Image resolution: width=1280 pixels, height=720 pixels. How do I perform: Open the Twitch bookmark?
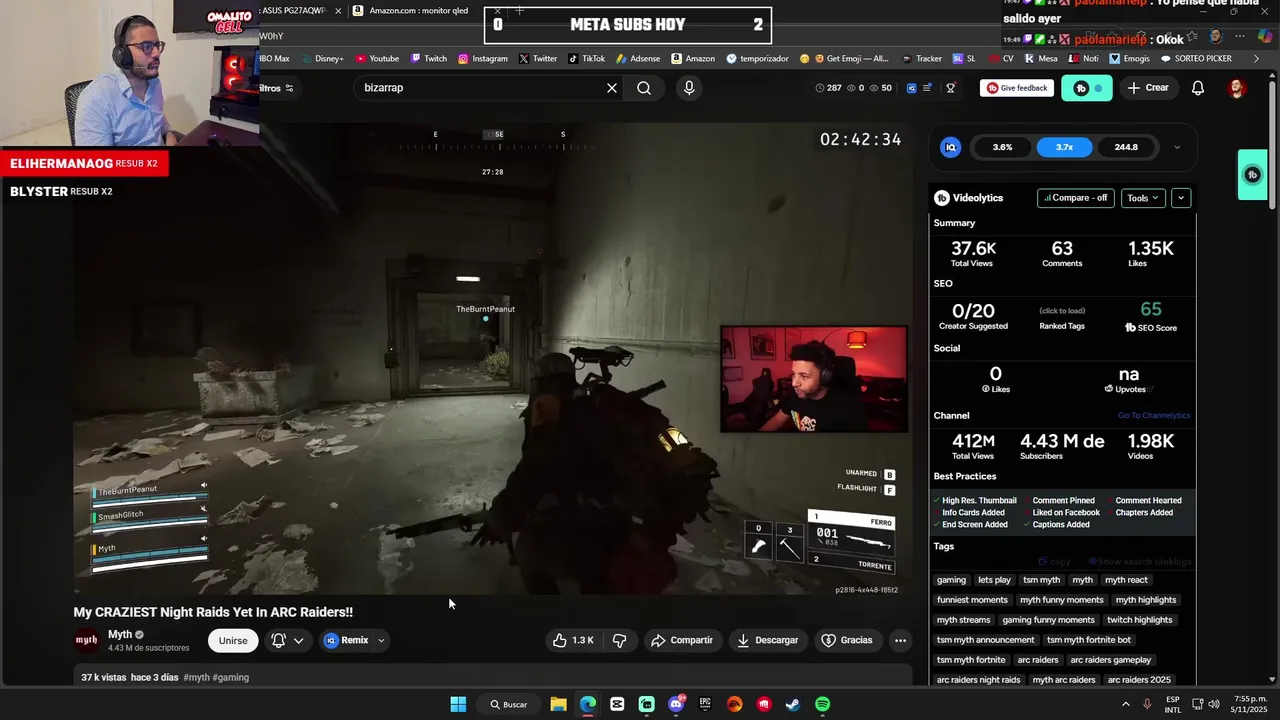click(x=428, y=59)
